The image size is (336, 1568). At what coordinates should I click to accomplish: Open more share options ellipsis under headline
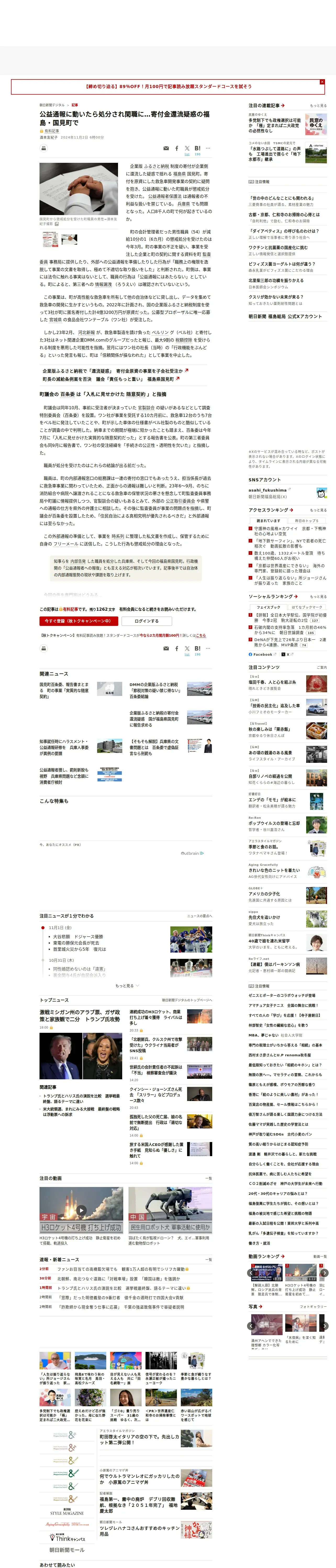[208, 148]
